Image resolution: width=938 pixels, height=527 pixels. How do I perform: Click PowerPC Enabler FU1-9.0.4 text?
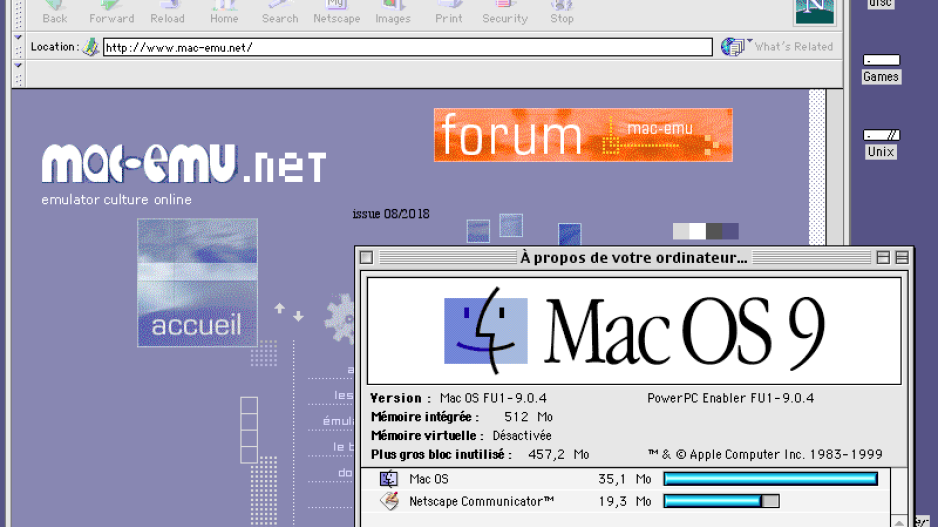[x=730, y=398]
